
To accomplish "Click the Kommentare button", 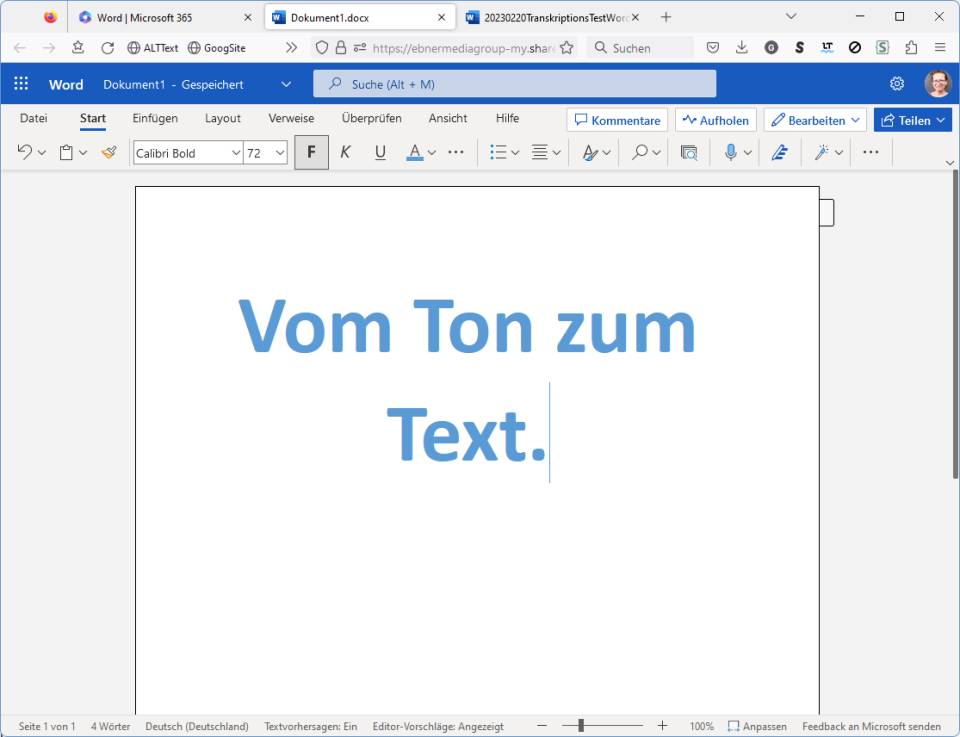I will pyautogui.click(x=617, y=120).
